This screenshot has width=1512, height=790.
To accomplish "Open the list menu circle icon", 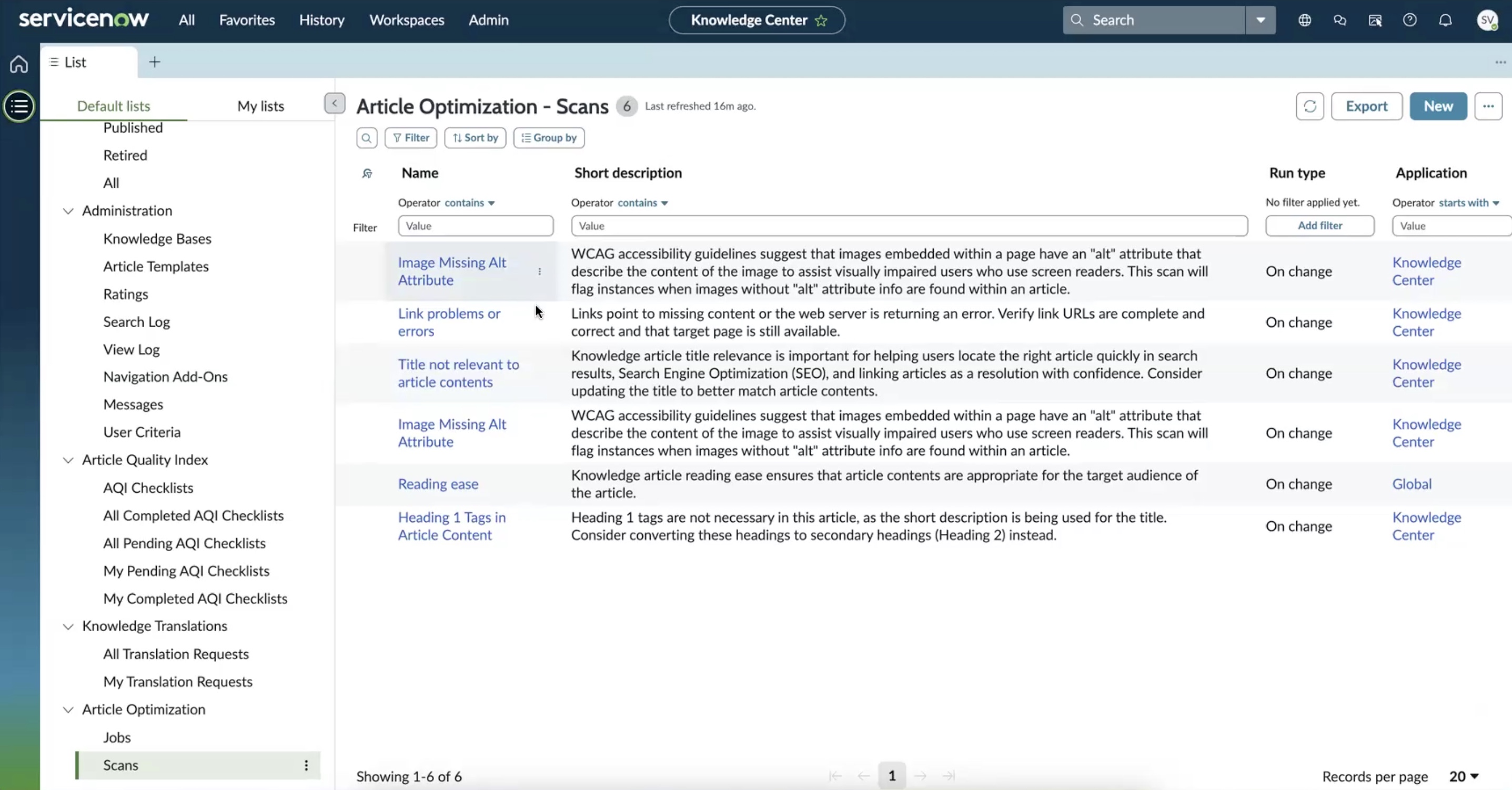I will (19, 106).
